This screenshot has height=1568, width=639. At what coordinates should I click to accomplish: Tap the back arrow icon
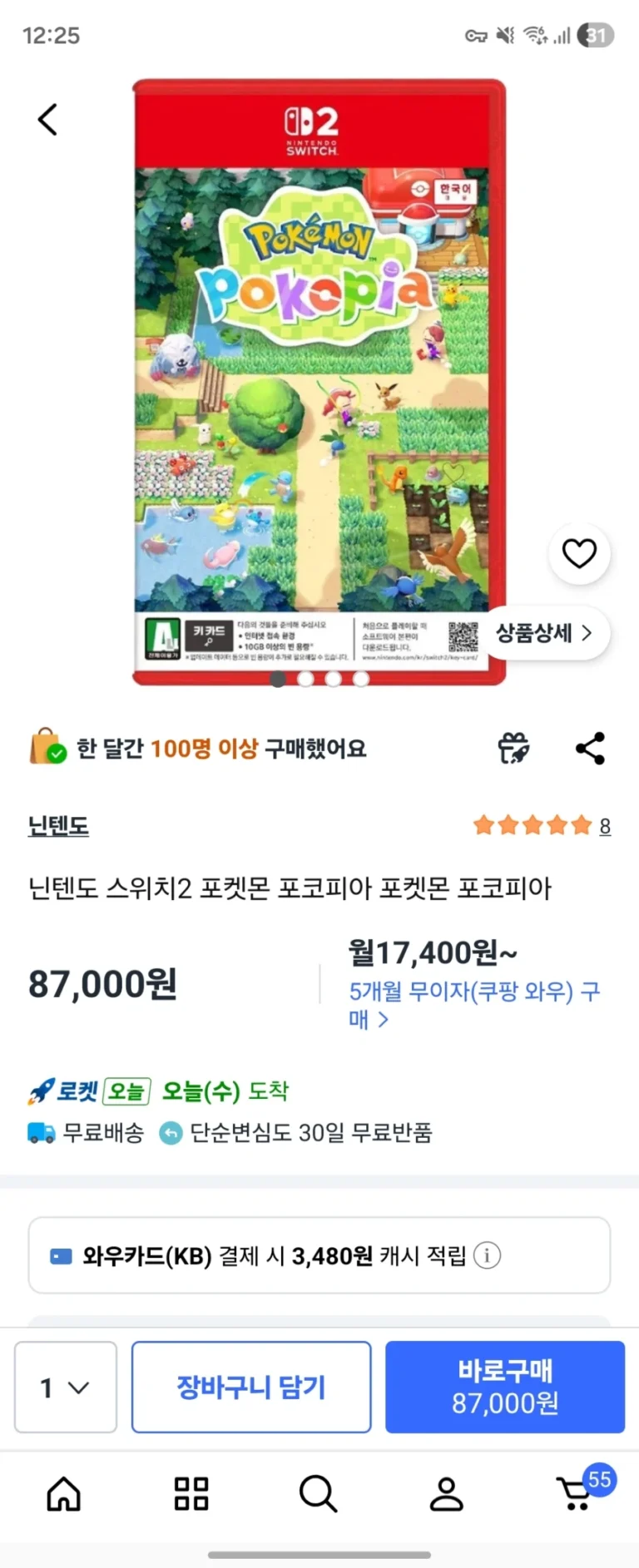click(x=47, y=120)
